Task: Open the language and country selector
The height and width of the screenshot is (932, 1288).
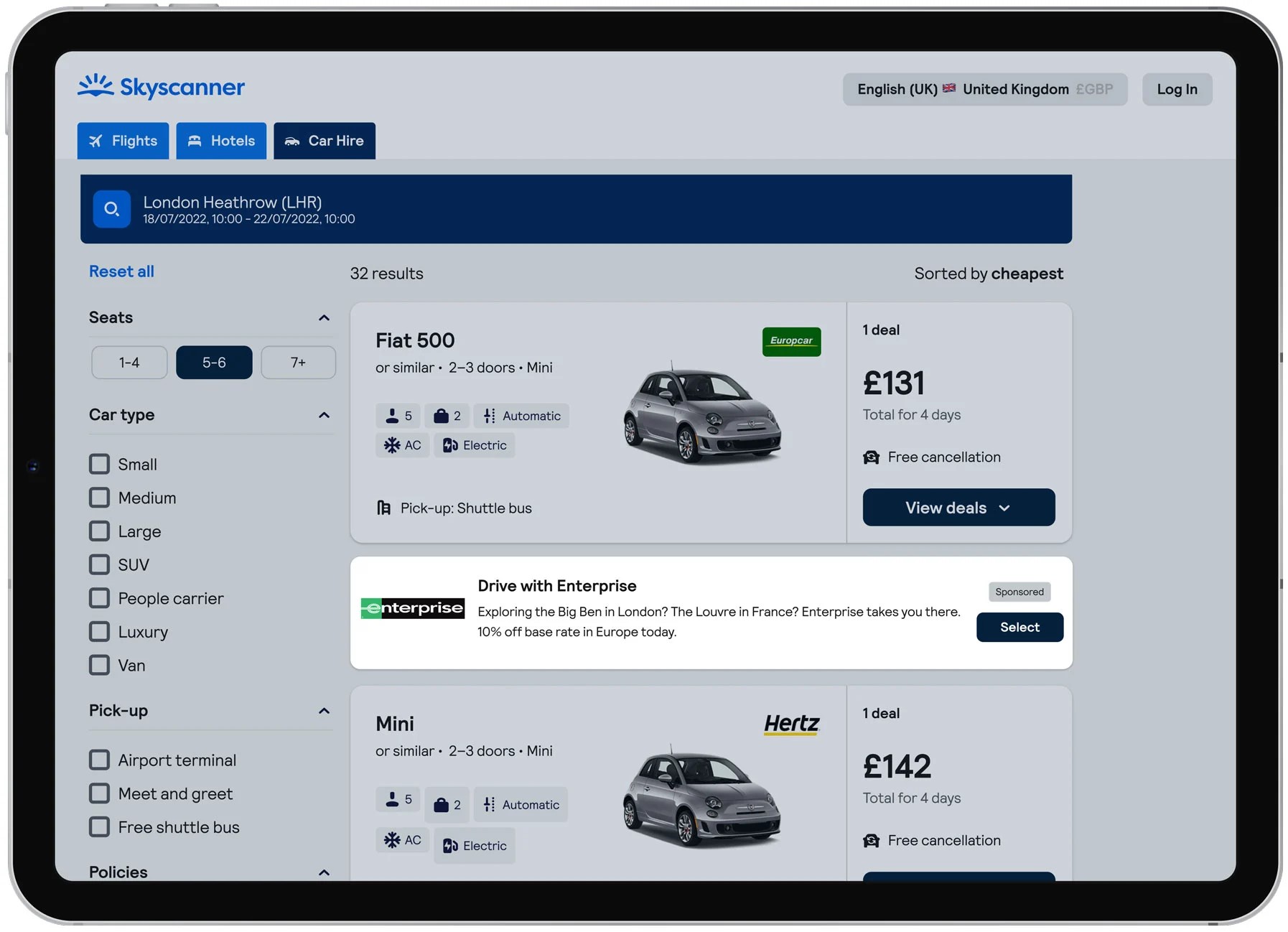Action: pyautogui.click(x=985, y=89)
